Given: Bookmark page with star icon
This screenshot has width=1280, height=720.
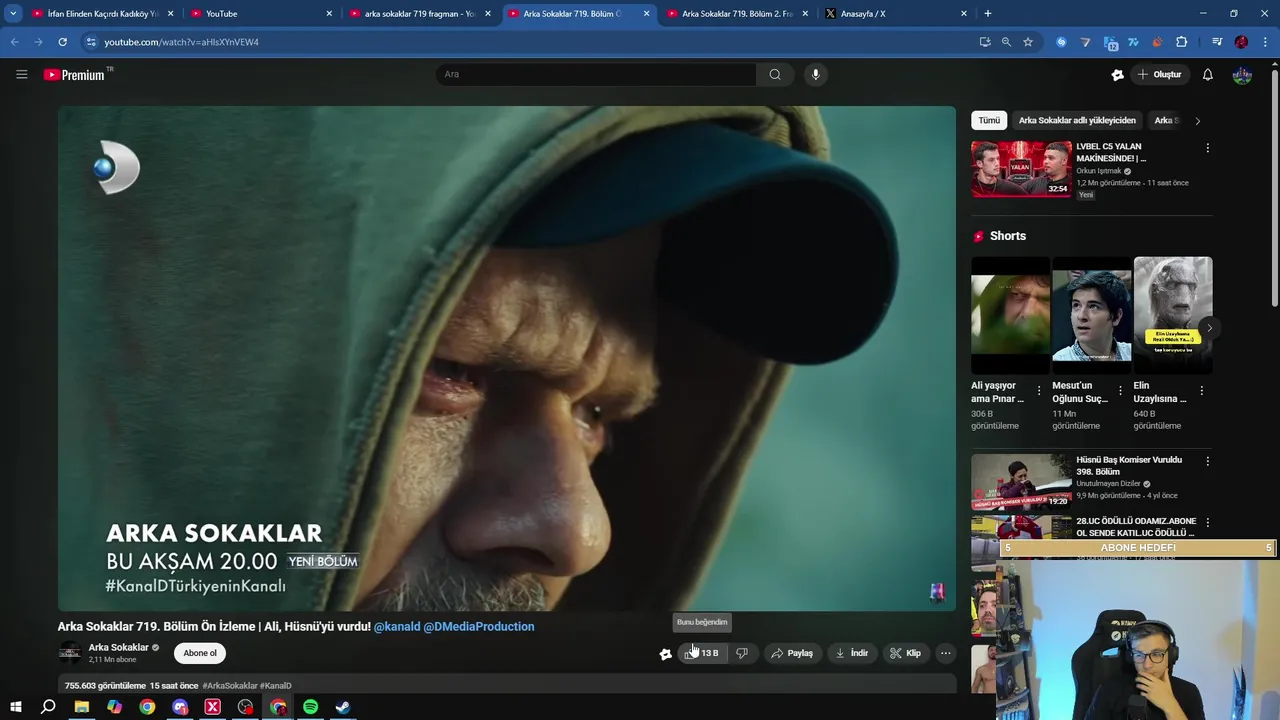Looking at the screenshot, I should tap(1027, 42).
